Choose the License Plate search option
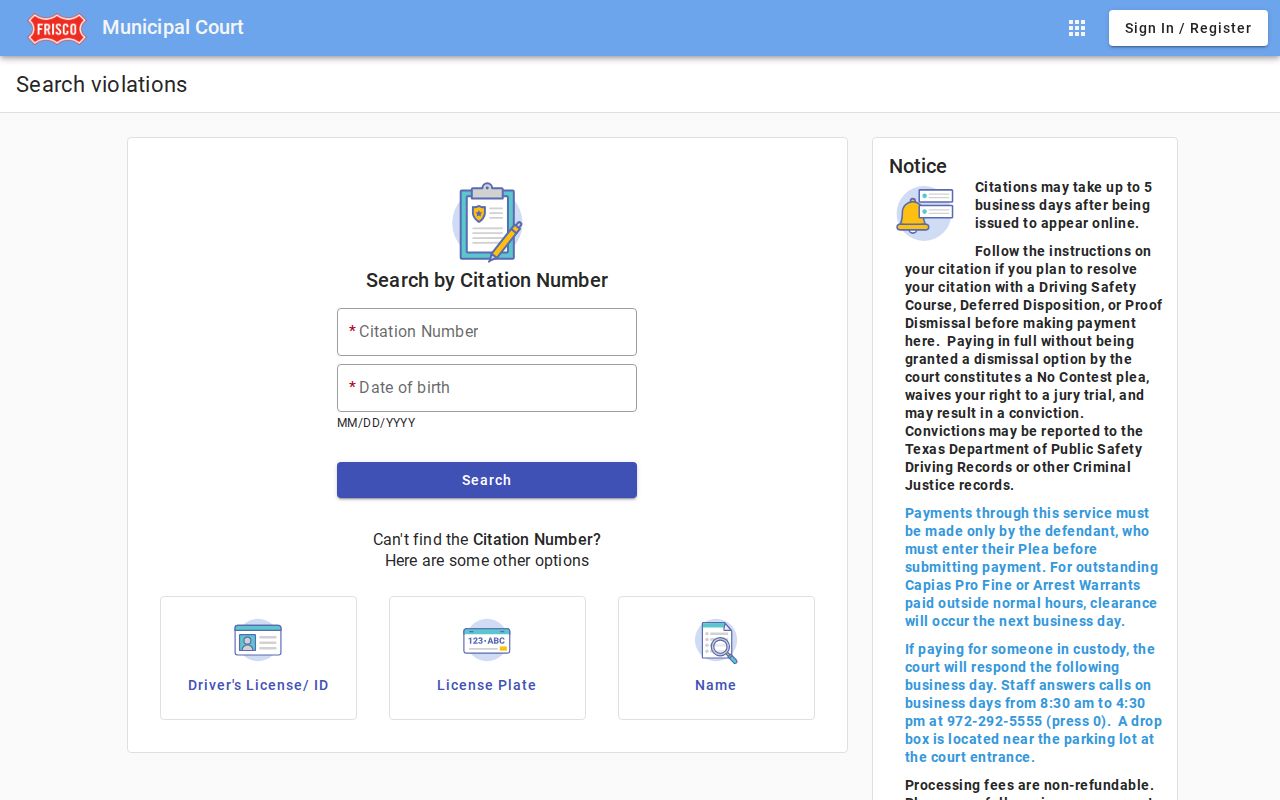Screen dimensions: 1280x800 pyautogui.click(x=487, y=658)
